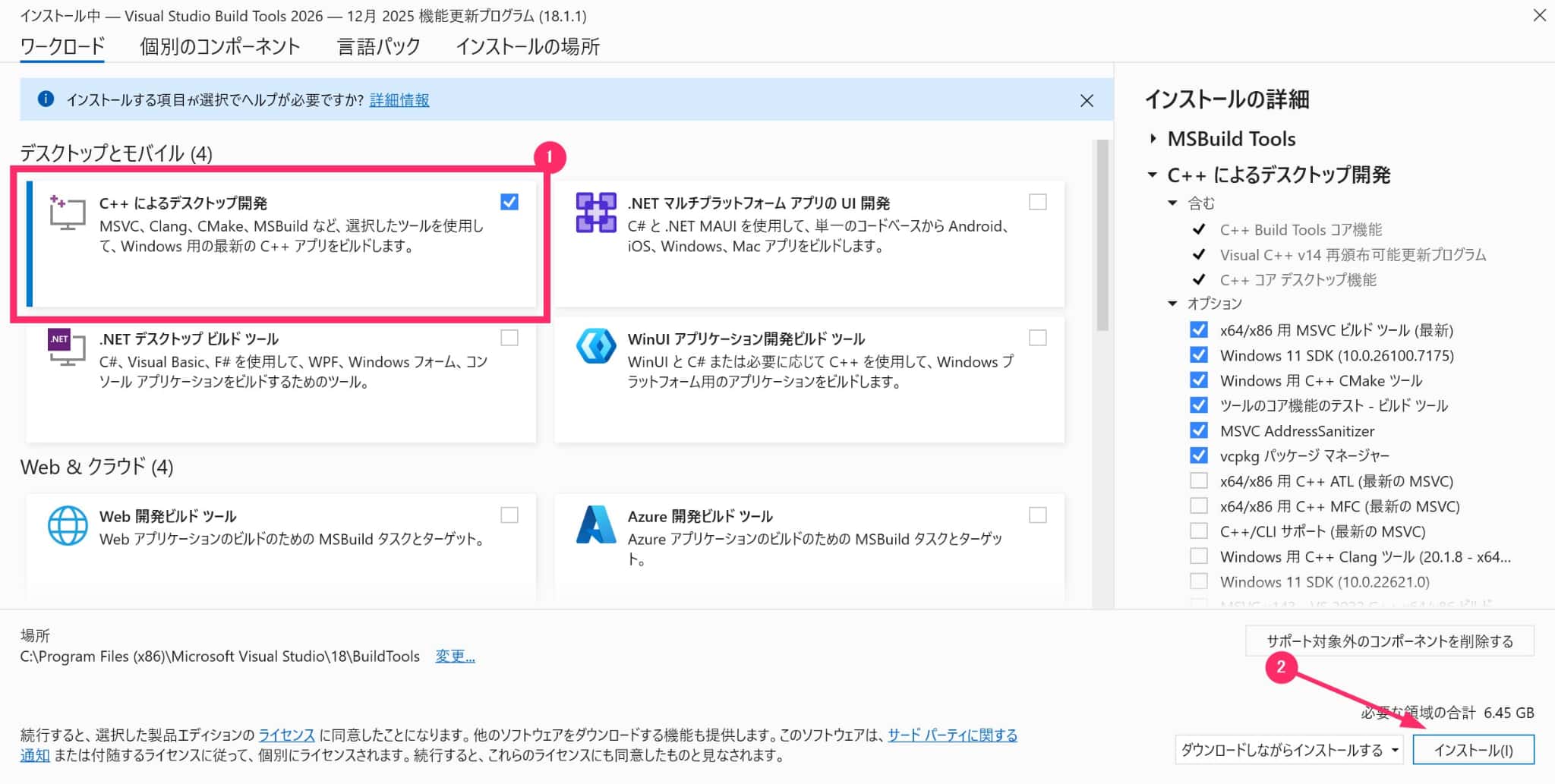This screenshot has width=1555, height=784.
Task: Check Windows 用 C++ Clang ツール option
Action: (x=1198, y=556)
